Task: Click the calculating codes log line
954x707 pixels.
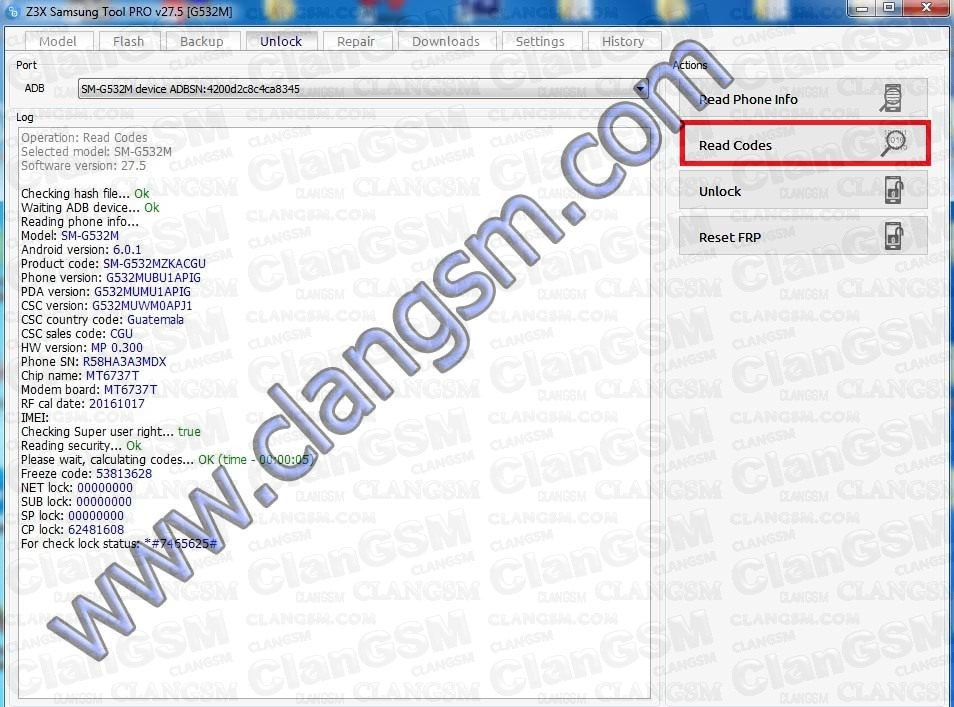Action: pyautogui.click(x=167, y=459)
